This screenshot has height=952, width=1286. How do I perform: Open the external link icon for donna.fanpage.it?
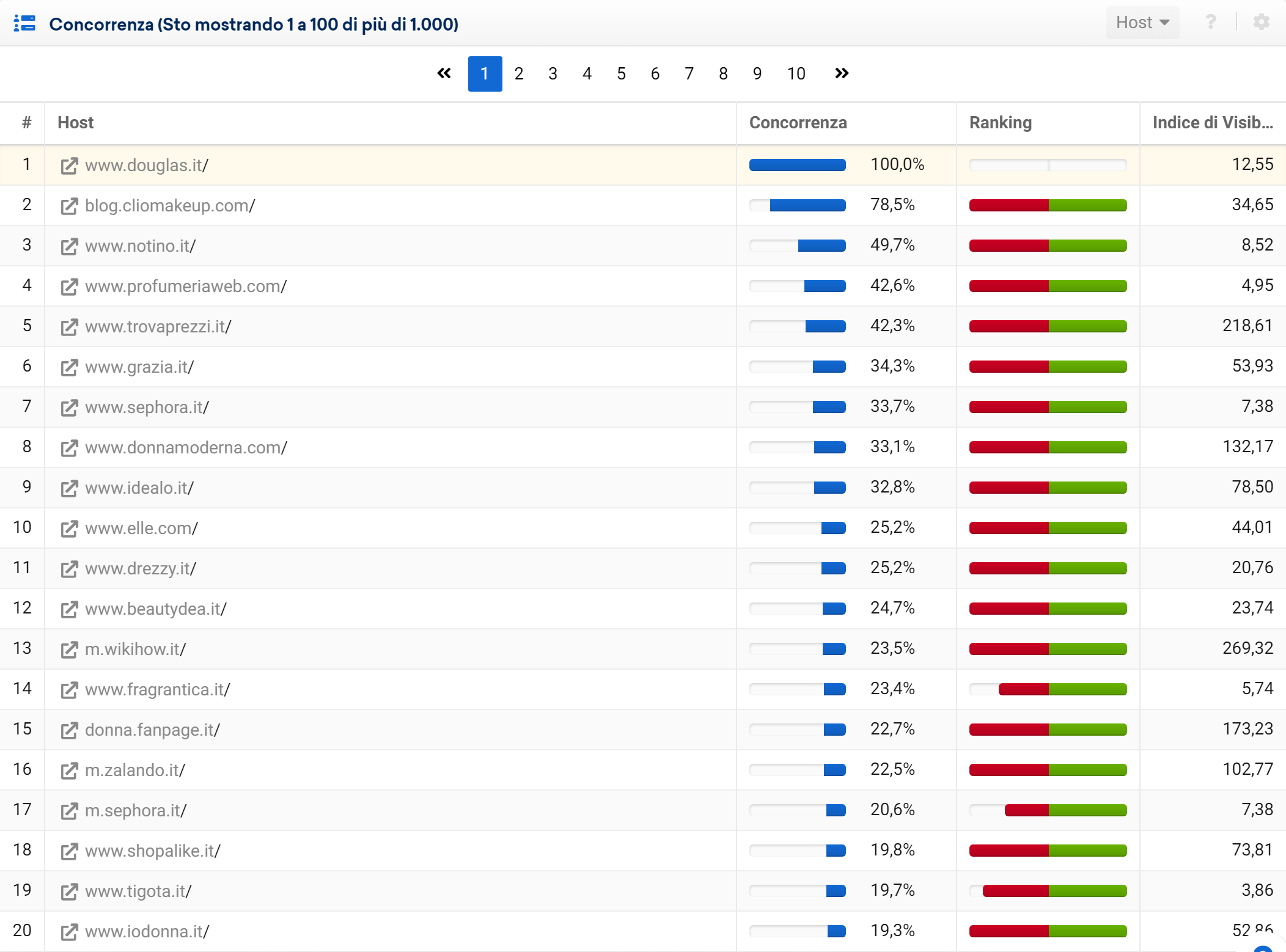pos(69,730)
